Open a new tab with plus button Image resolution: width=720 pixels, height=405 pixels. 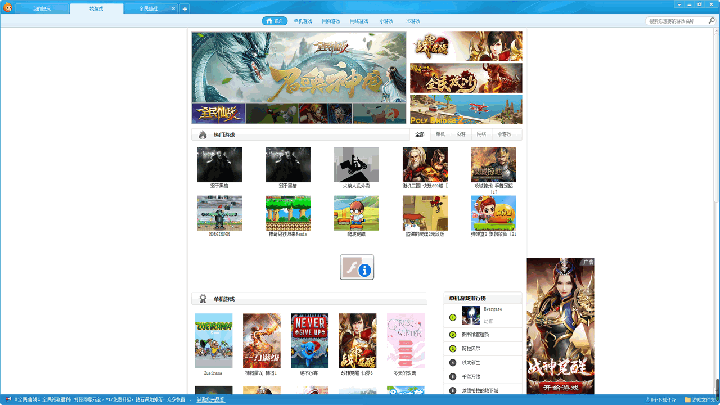[185, 9]
